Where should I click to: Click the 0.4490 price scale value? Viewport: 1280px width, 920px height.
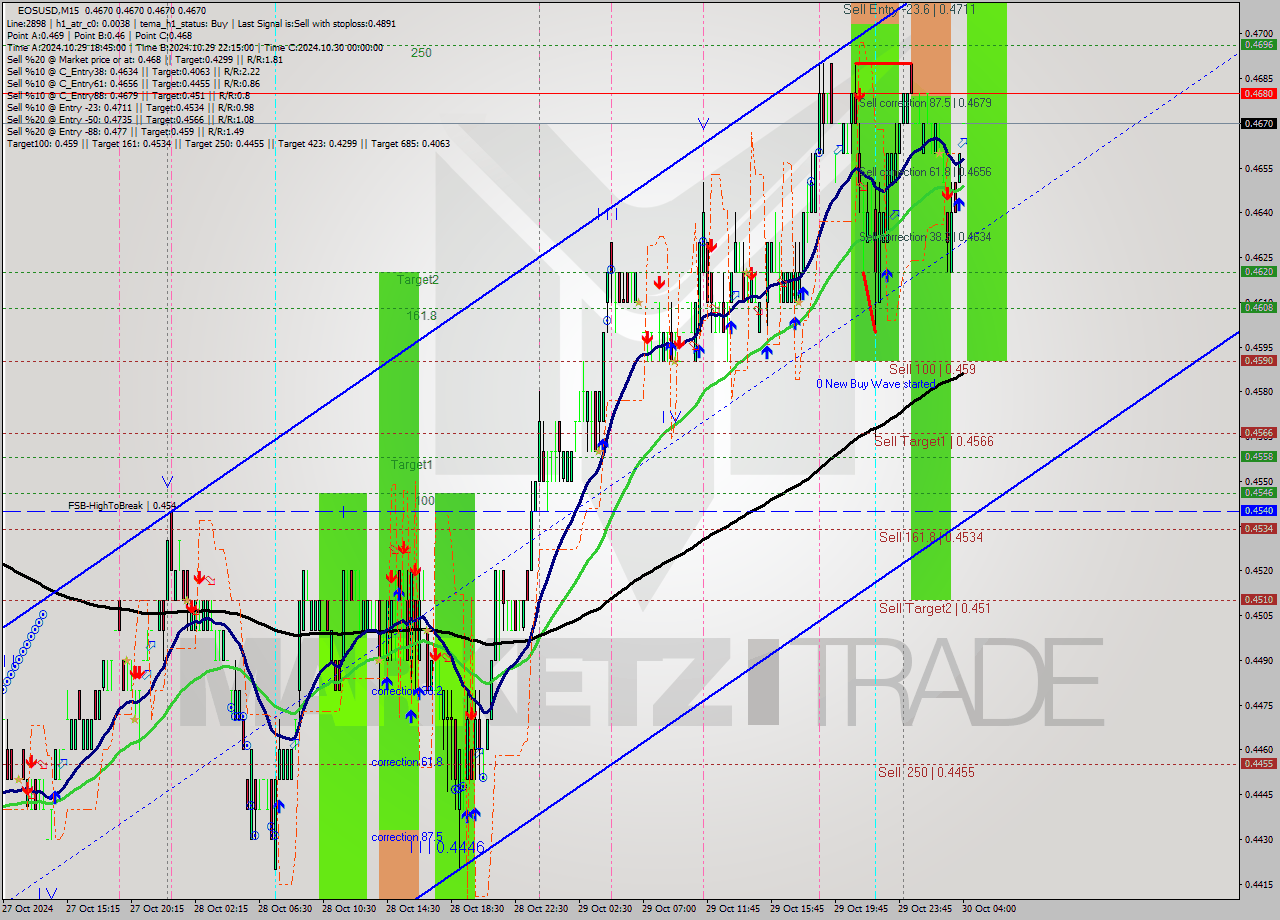[x=1258, y=660]
